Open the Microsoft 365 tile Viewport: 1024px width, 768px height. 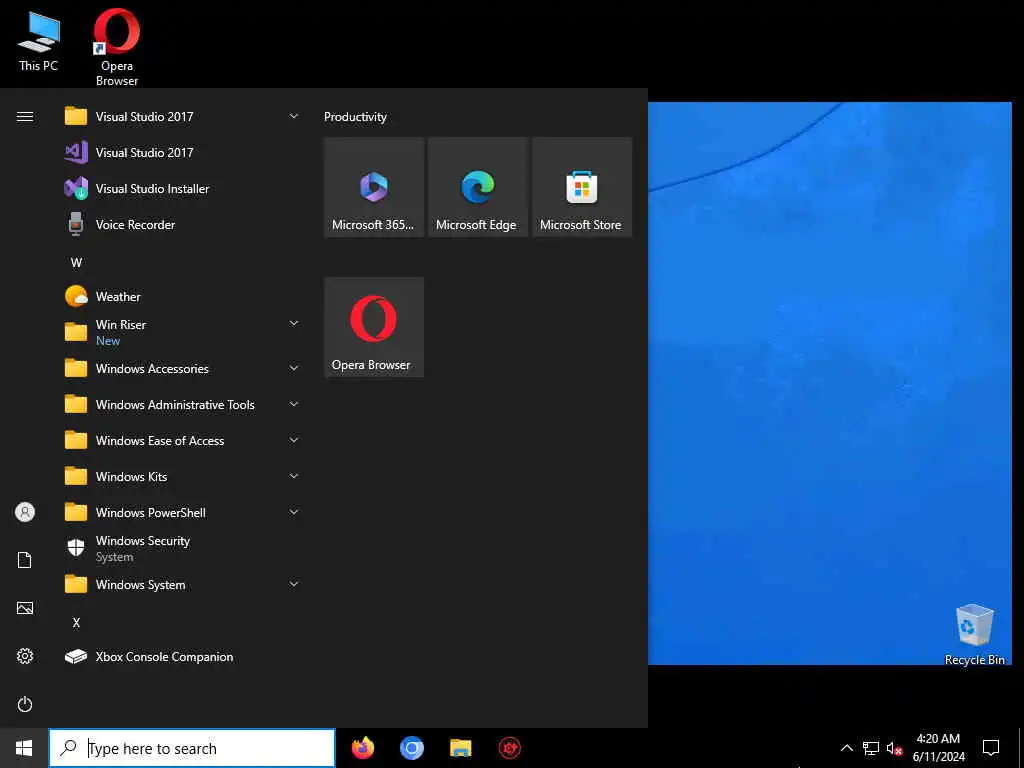coord(374,187)
